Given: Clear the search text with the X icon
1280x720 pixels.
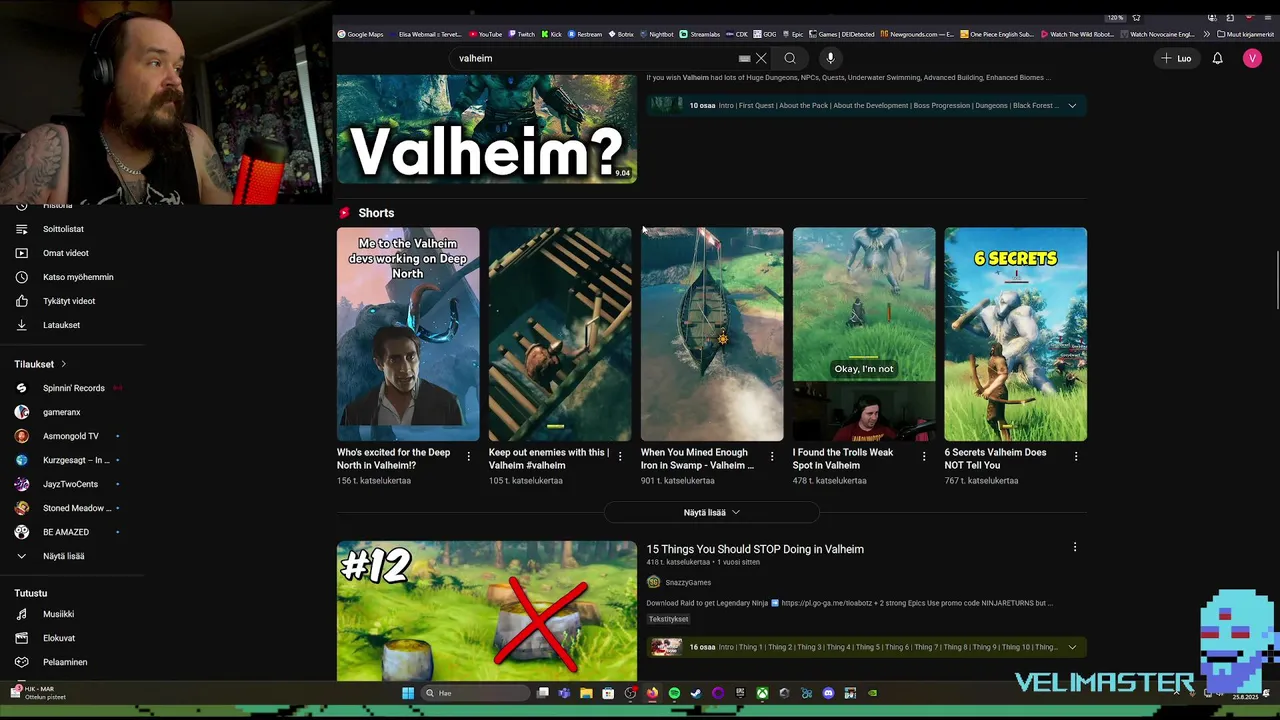Looking at the screenshot, I should 761,58.
